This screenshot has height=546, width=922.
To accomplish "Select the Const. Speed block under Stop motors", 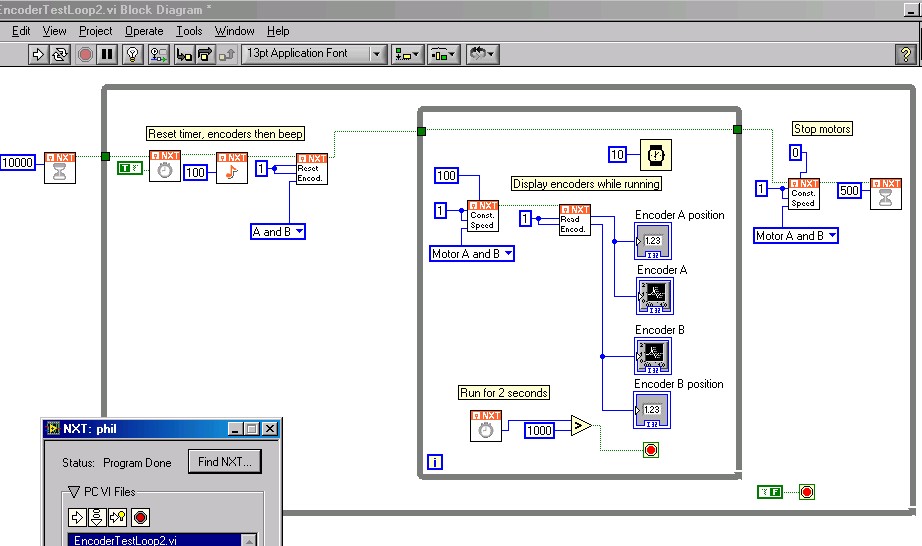I will point(804,194).
